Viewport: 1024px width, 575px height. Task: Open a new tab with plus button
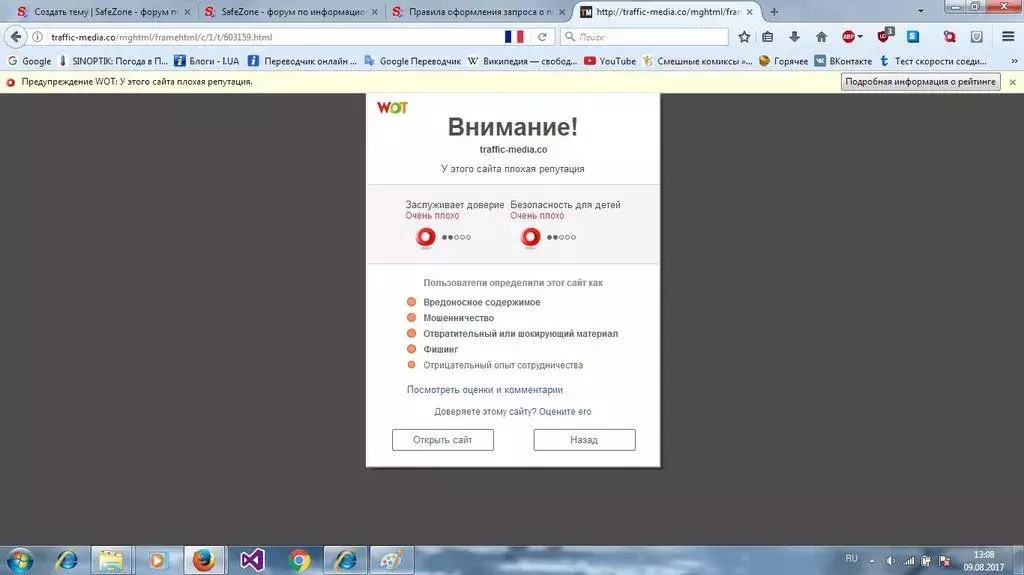click(x=774, y=12)
